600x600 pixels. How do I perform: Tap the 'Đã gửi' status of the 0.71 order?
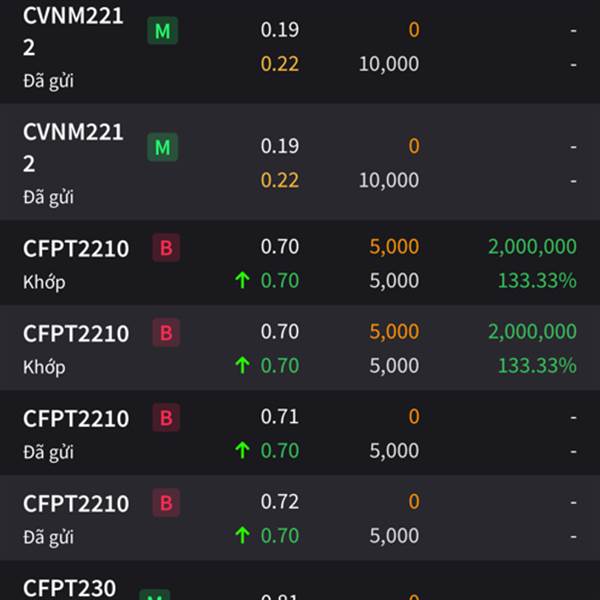pos(49,452)
